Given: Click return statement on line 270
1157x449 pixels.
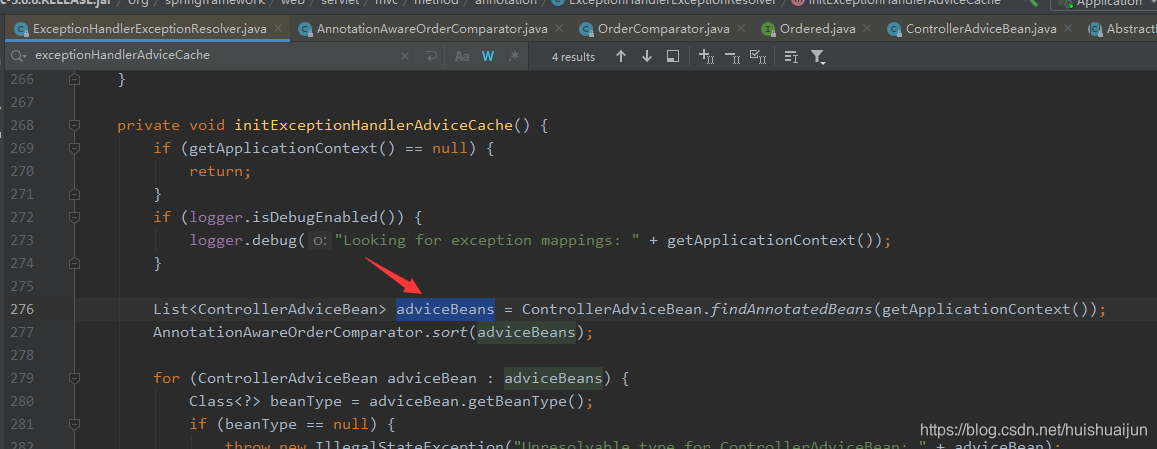Looking at the screenshot, I should [x=220, y=171].
